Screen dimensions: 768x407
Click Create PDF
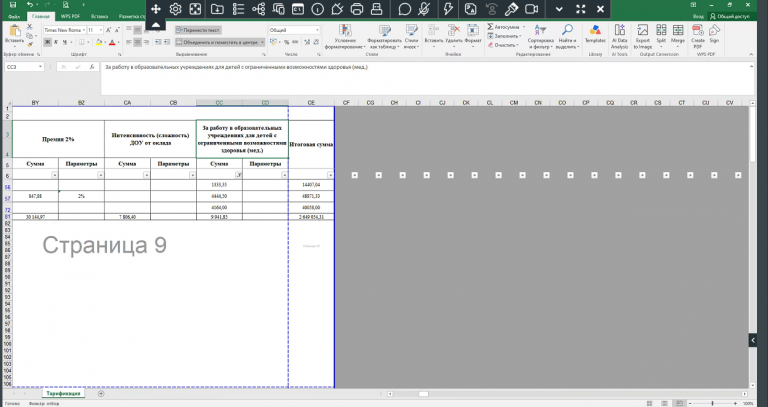[x=697, y=36]
